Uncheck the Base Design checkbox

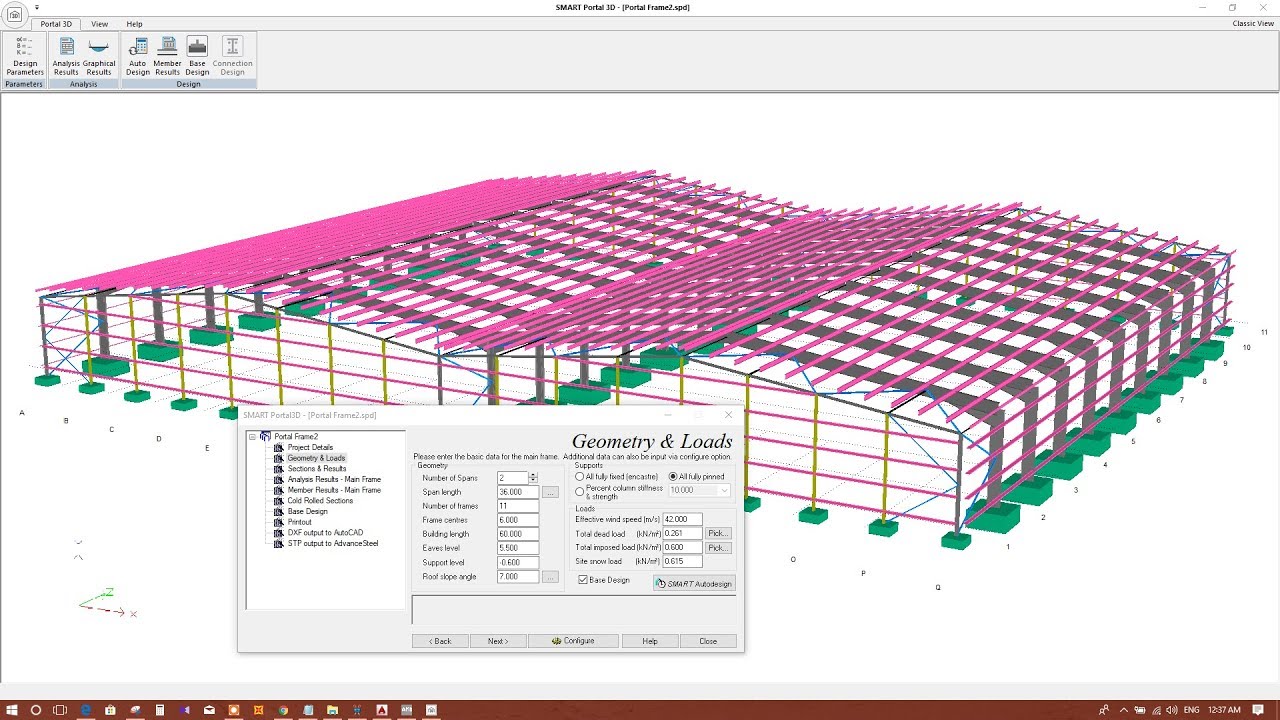583,580
